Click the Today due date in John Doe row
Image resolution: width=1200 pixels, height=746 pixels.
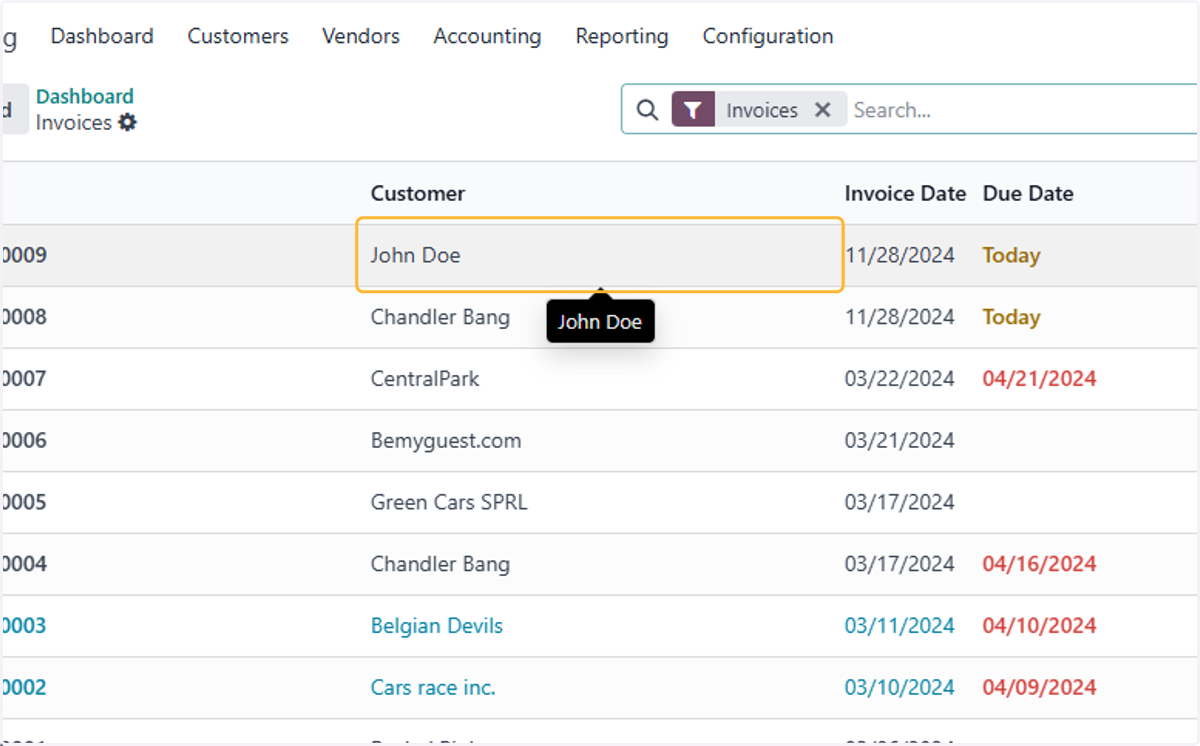(1011, 255)
